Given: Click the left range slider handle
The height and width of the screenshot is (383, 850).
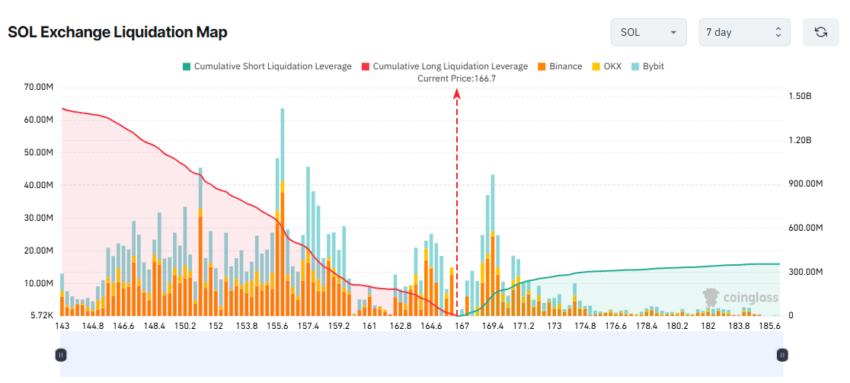Looking at the screenshot, I should coord(61,355).
